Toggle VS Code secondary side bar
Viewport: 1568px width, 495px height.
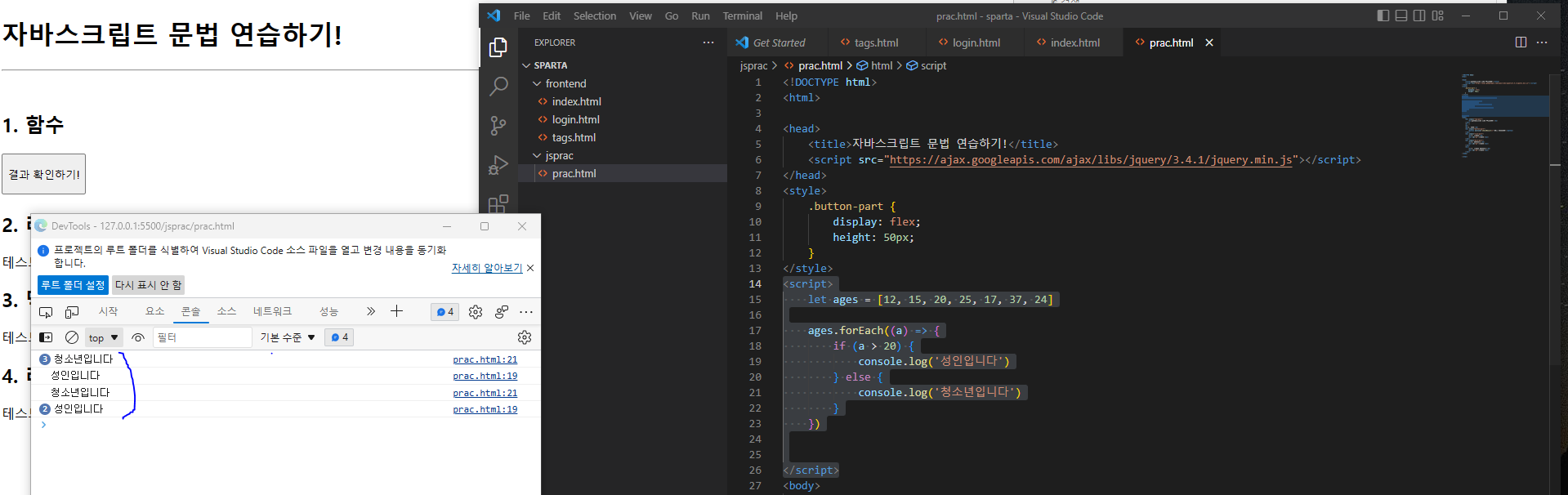1419,16
